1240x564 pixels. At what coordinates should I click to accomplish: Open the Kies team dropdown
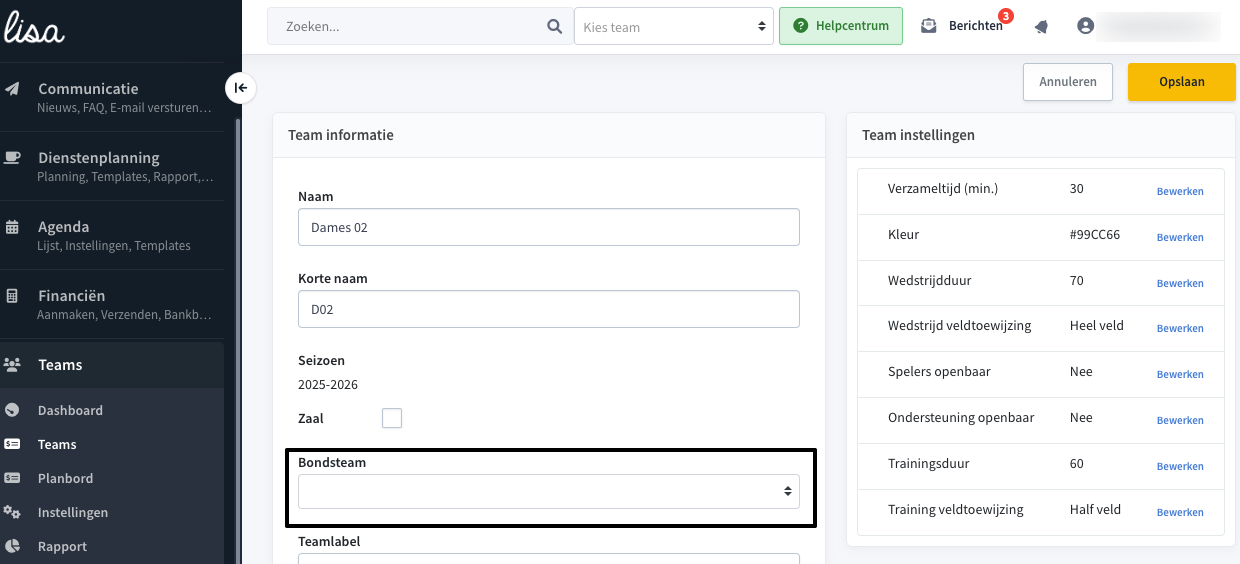674,27
